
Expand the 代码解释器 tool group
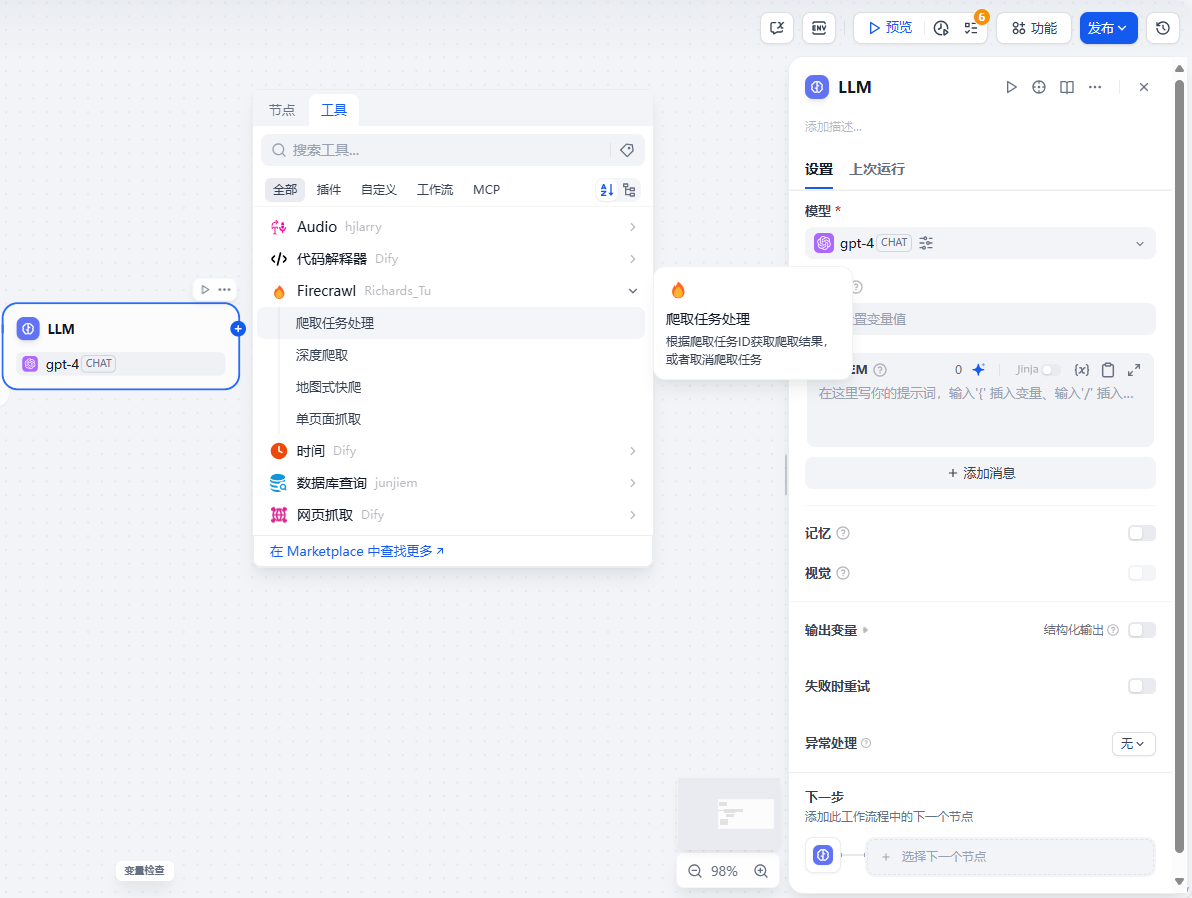[x=453, y=259]
